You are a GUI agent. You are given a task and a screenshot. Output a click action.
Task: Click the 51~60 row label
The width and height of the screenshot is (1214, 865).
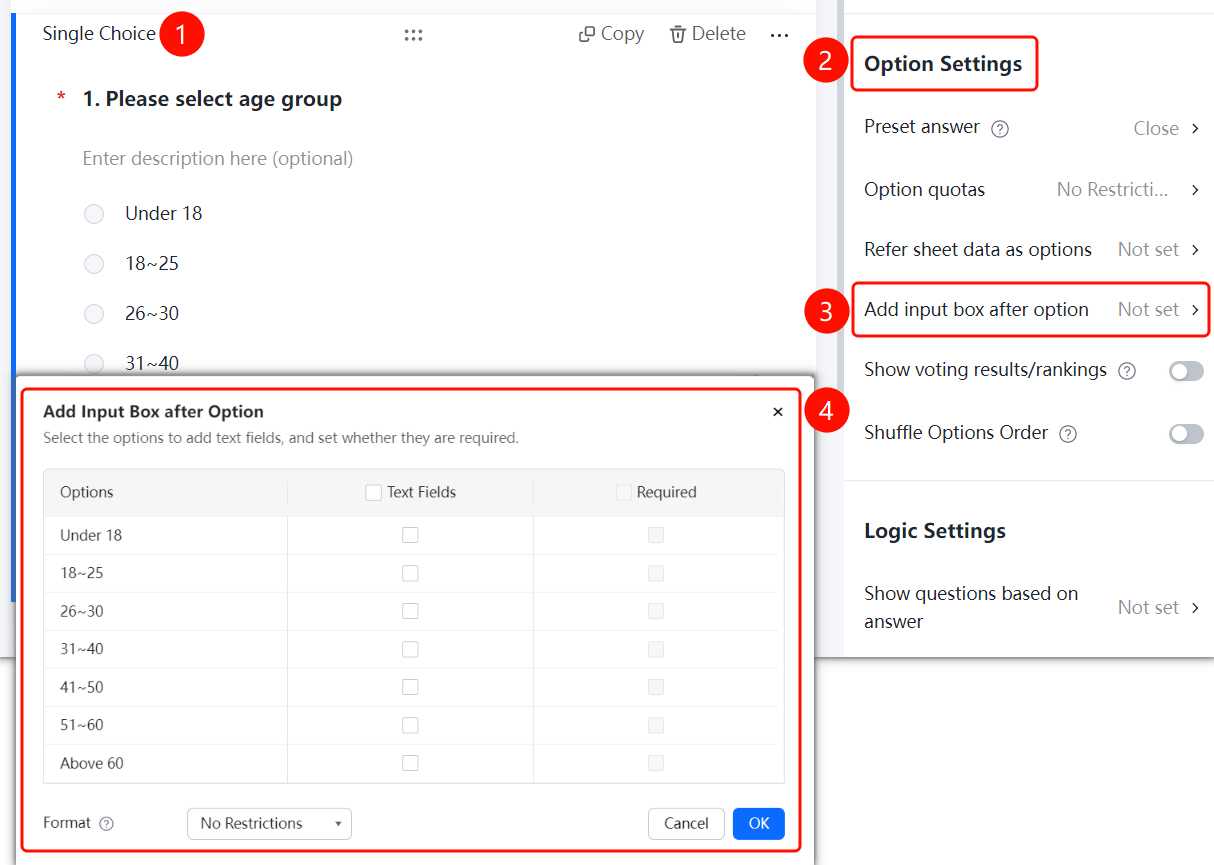82,725
